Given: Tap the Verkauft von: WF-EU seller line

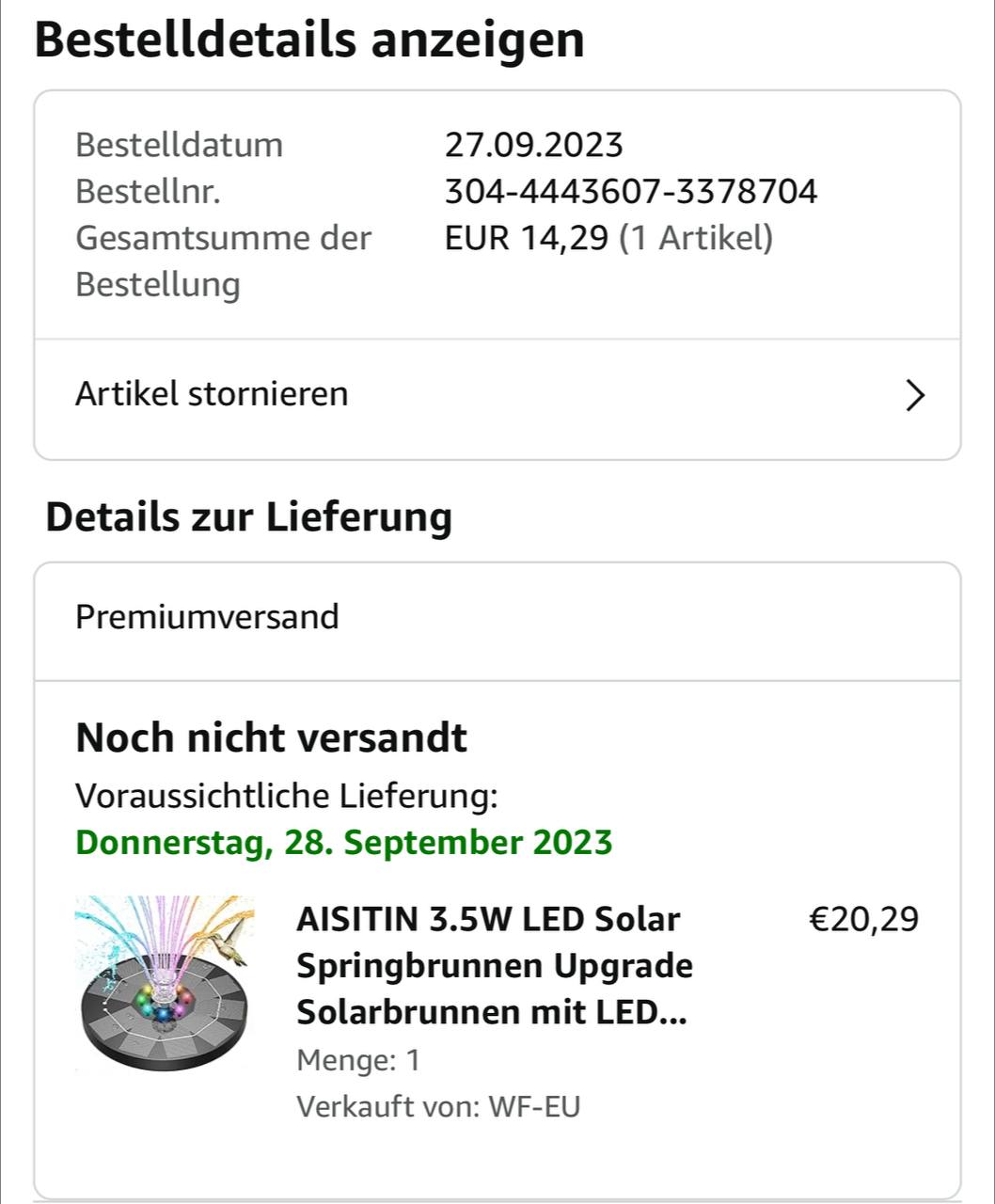Looking at the screenshot, I should coord(438,1106).
